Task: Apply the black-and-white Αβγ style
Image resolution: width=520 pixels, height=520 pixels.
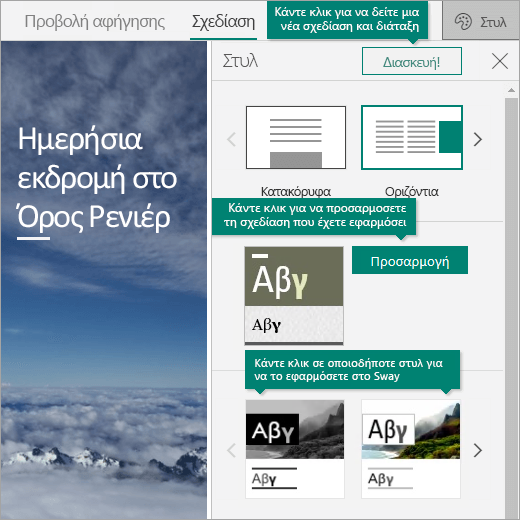Action: pyautogui.click(x=295, y=449)
